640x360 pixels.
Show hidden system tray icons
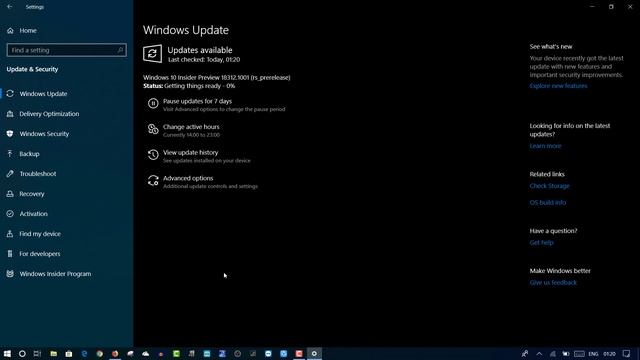click(539, 354)
